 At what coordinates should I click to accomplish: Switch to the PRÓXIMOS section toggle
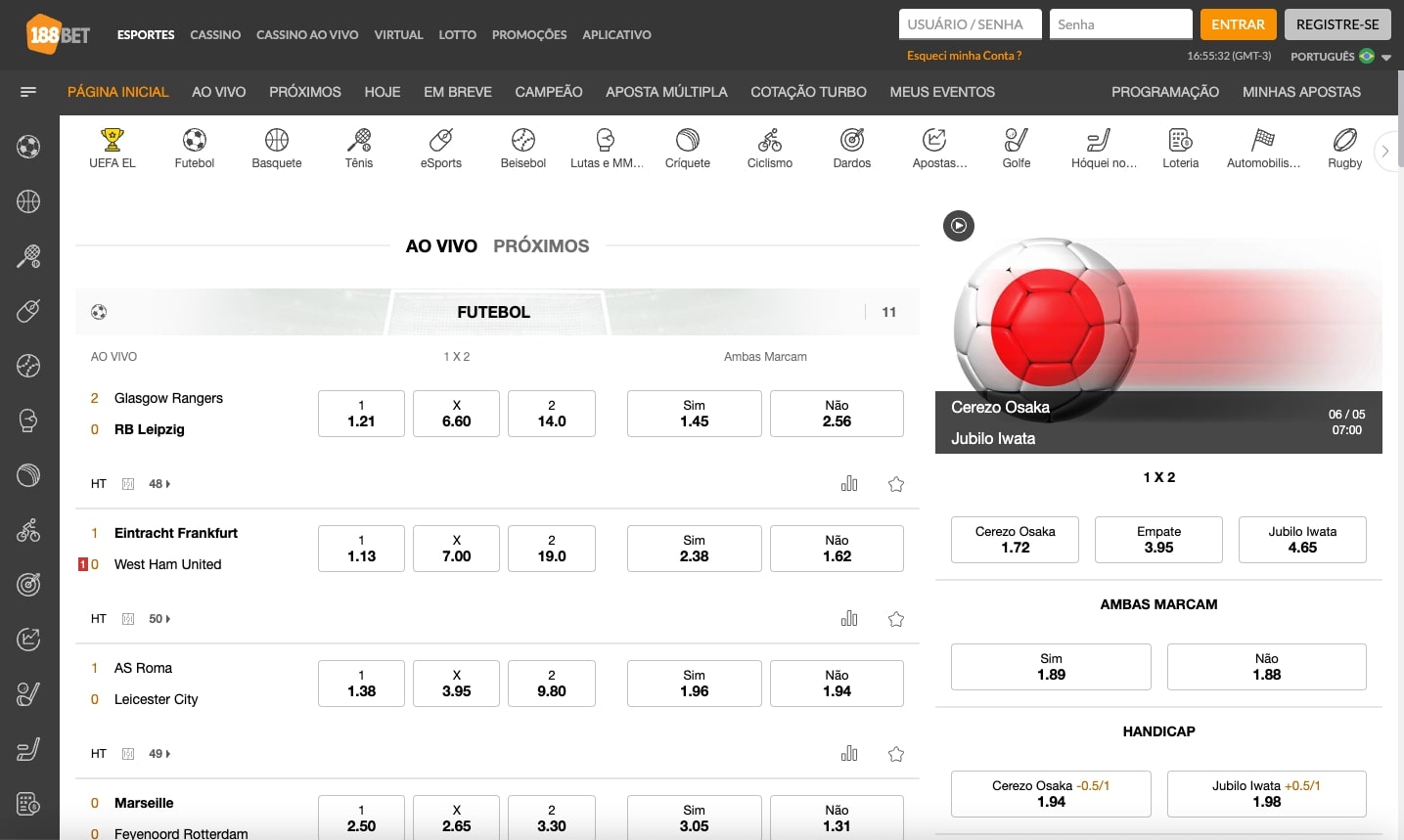pos(541,246)
